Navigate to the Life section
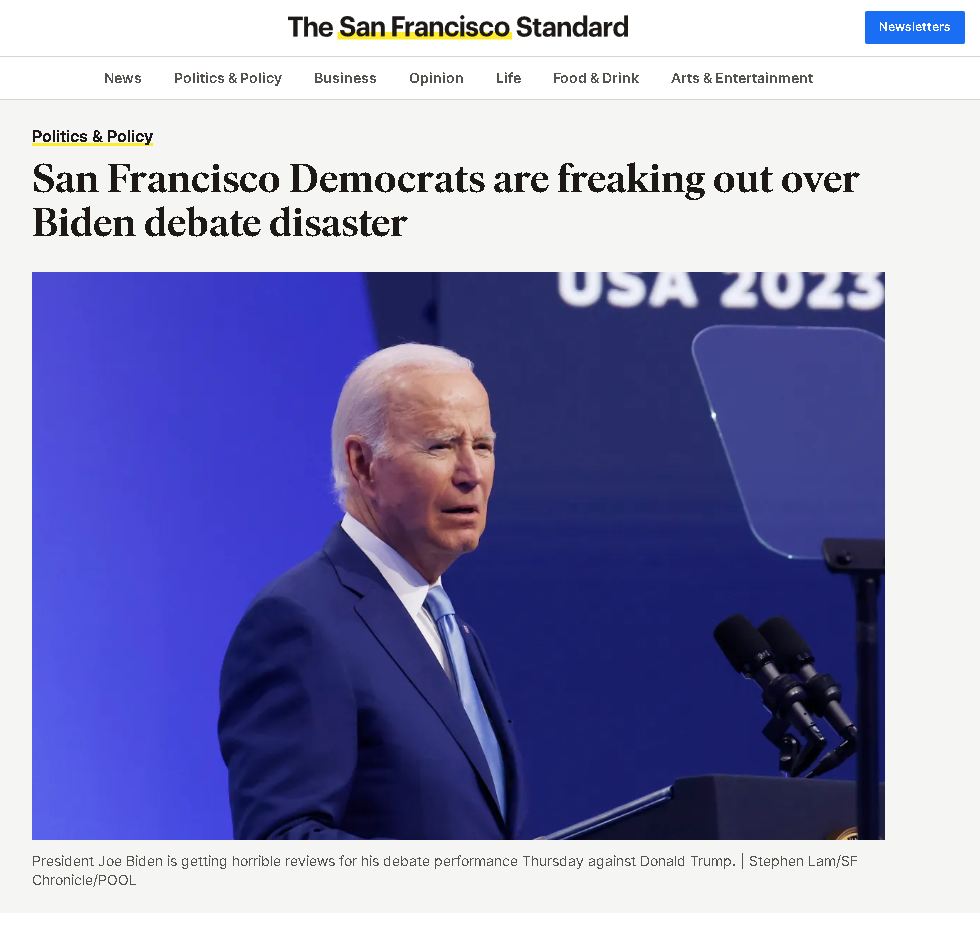Screen dimensions: 980x925 (x=508, y=78)
